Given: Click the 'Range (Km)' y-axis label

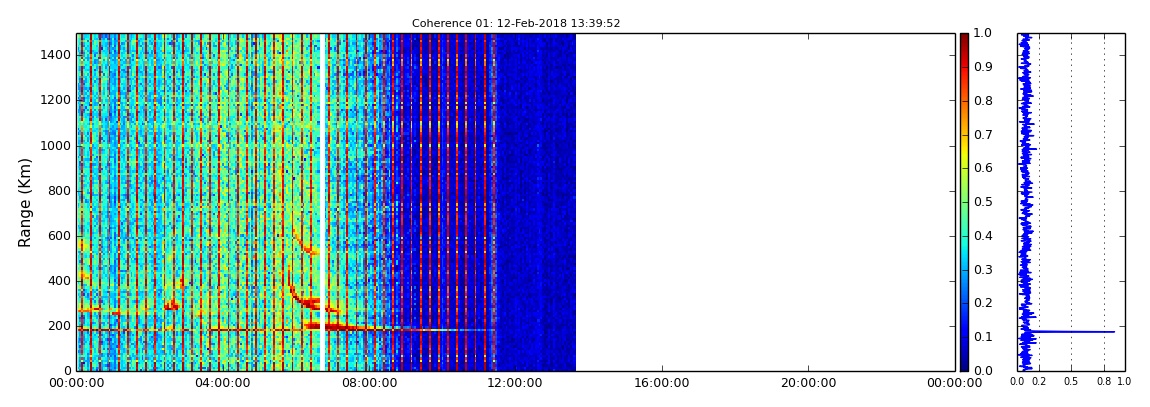Looking at the screenshot, I should click(x=25, y=202).
